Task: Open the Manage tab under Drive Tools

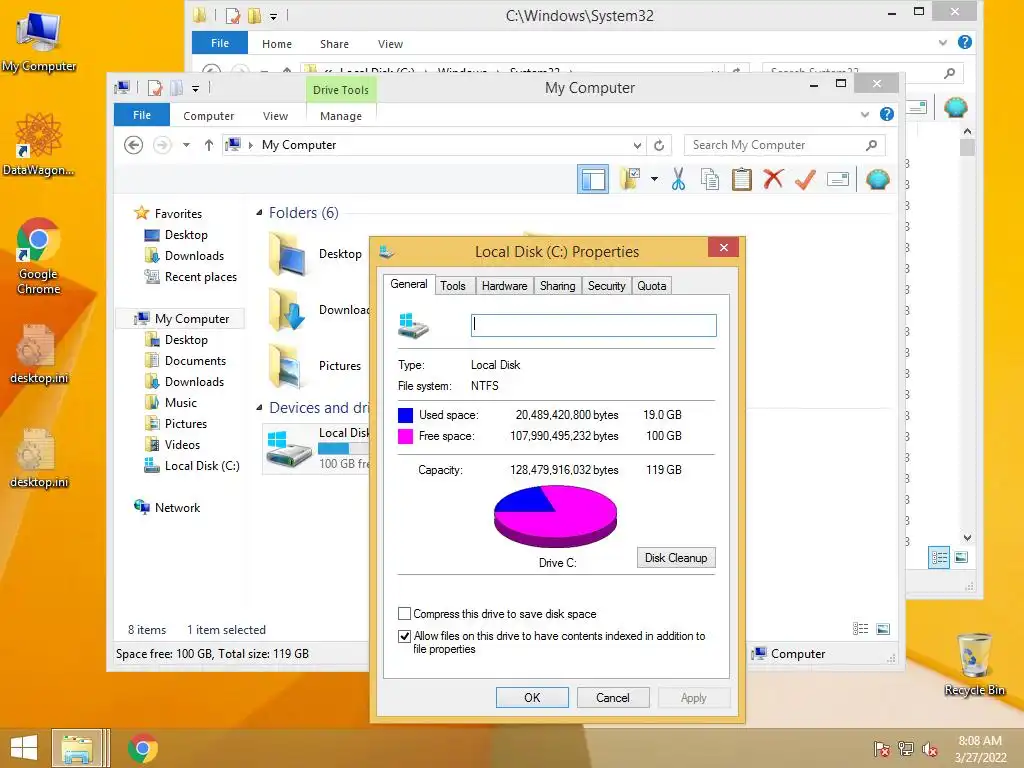Action: (x=341, y=116)
